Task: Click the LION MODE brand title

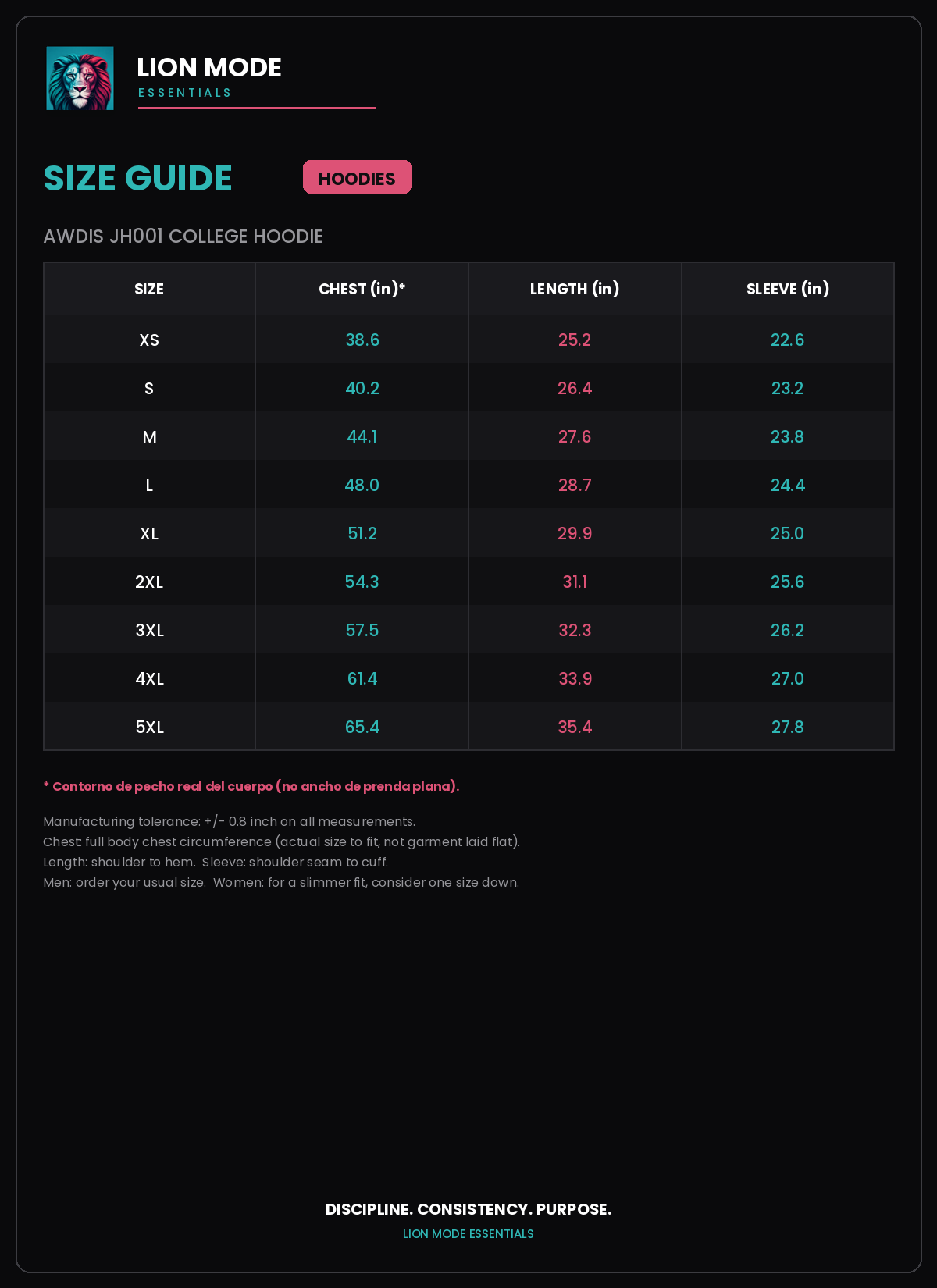Action: [209, 68]
